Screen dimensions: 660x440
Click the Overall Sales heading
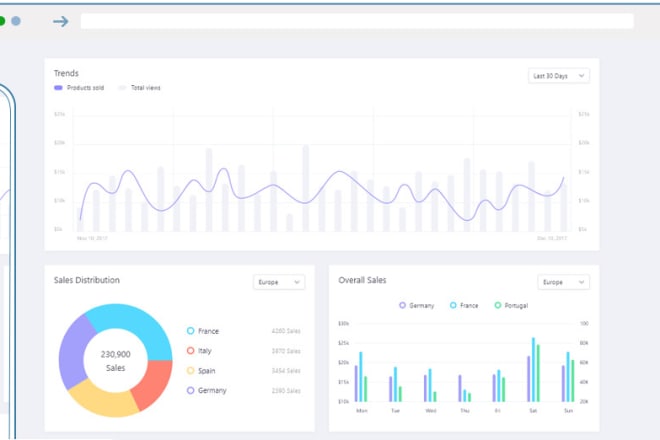(362, 280)
